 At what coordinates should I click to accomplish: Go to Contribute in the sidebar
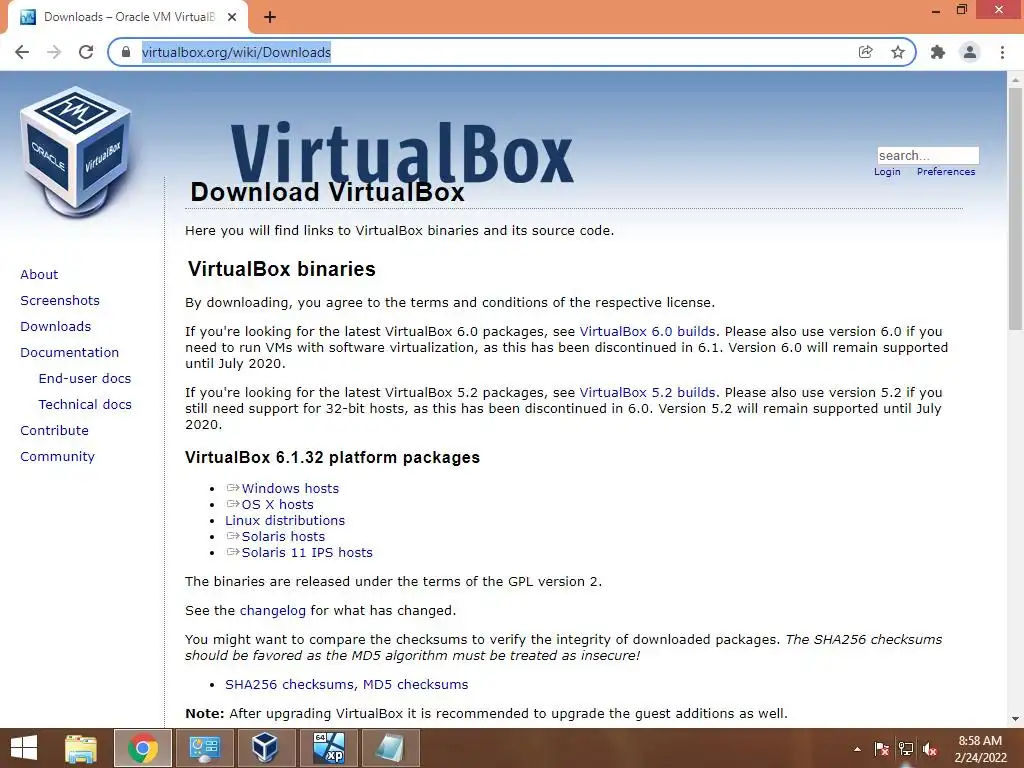54,431
